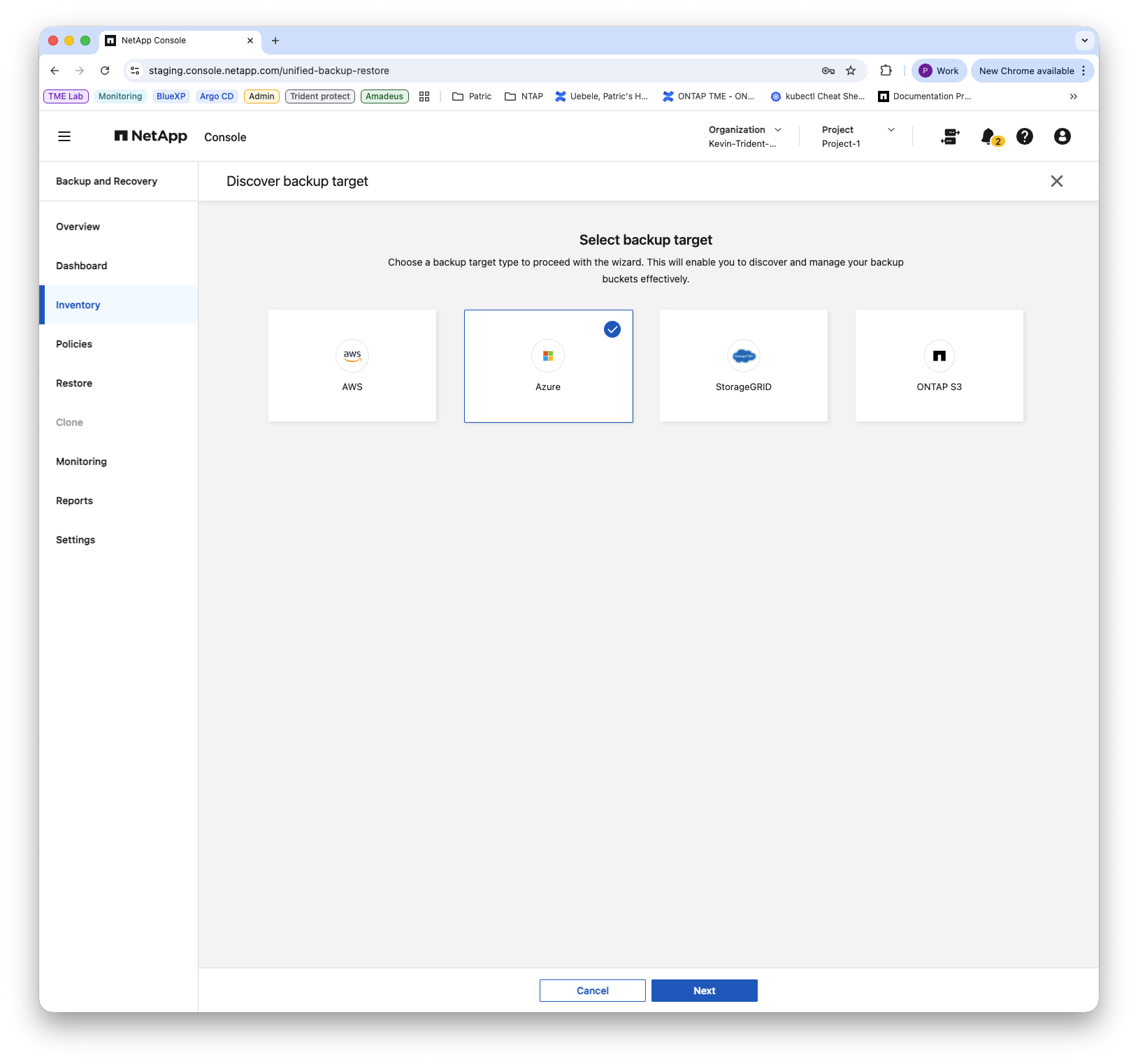Screen dimensions: 1138x1064
Task: Open the user account profile icon
Action: 1063,136
